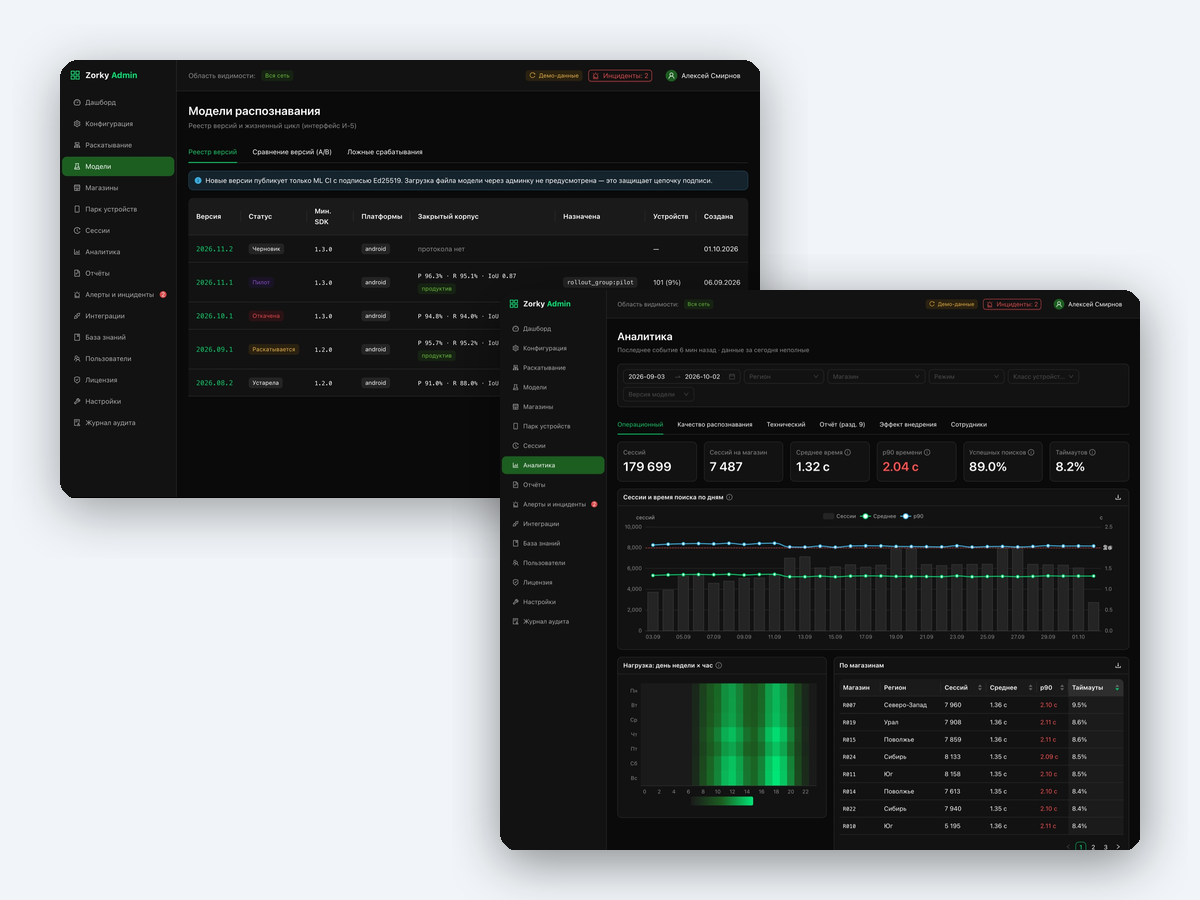1200x900 pixels.
Task: Switch to Эффект внедрения tab
Action: pos(908,425)
